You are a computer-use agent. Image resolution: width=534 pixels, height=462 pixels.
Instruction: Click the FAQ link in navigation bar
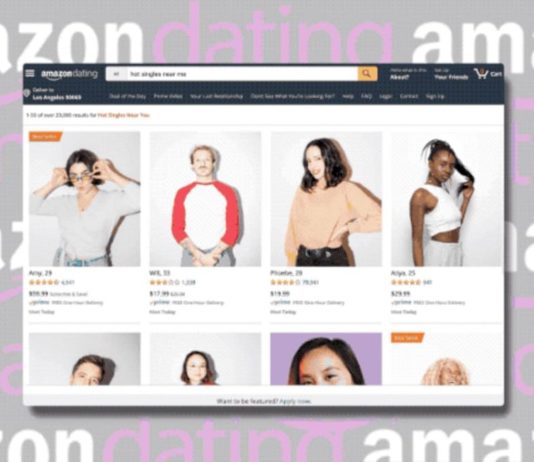tap(366, 96)
